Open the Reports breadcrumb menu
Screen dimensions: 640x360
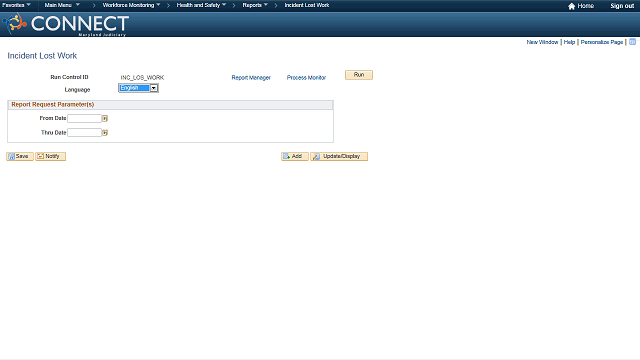(255, 5)
